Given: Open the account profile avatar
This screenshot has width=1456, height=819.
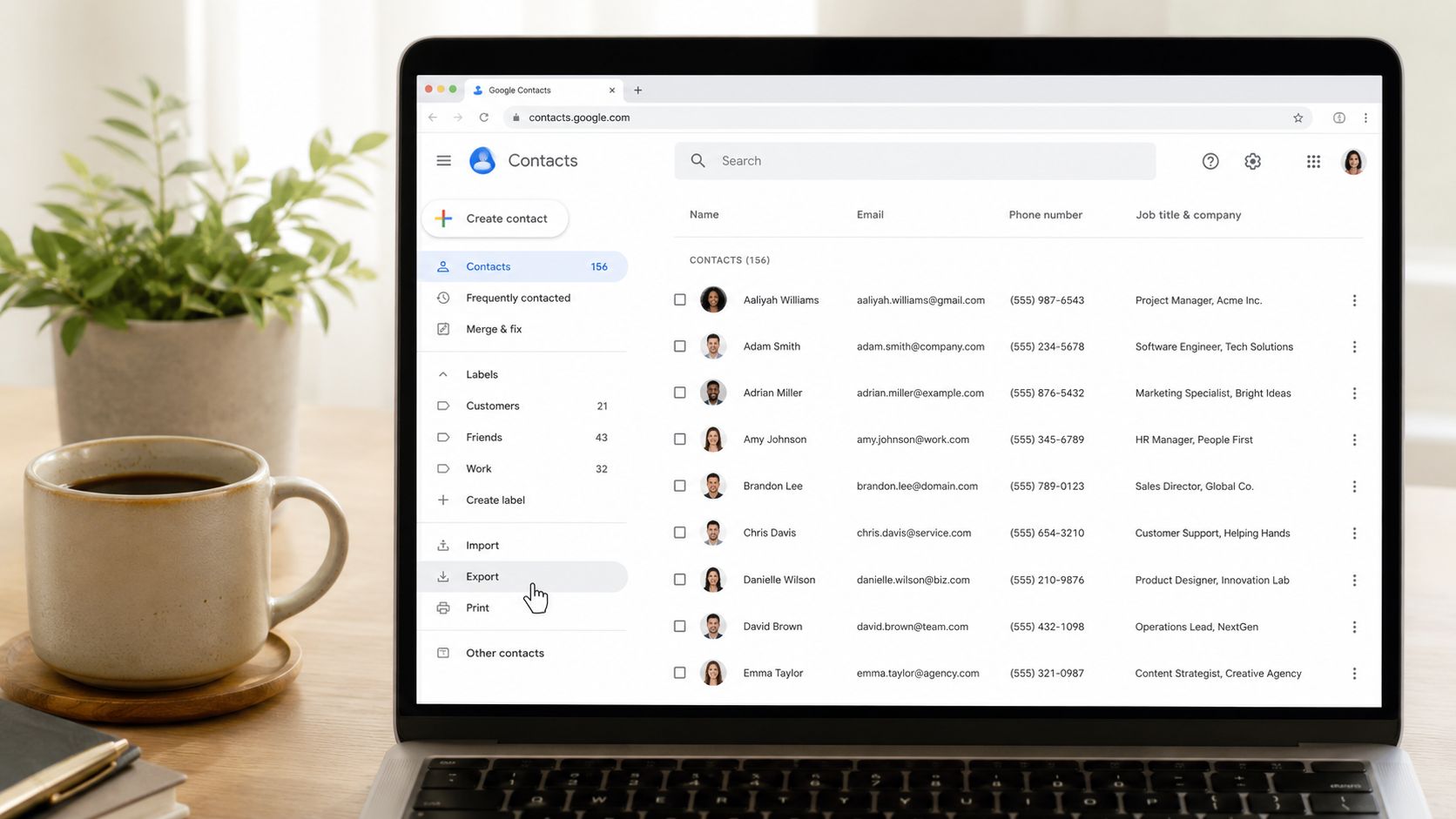Looking at the screenshot, I should pos(1353,161).
